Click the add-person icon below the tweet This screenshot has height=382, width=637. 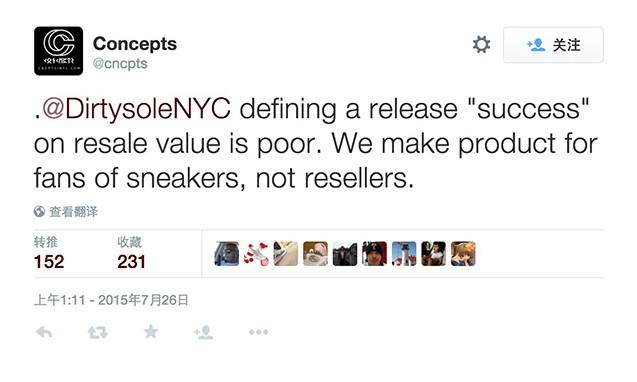(204, 332)
